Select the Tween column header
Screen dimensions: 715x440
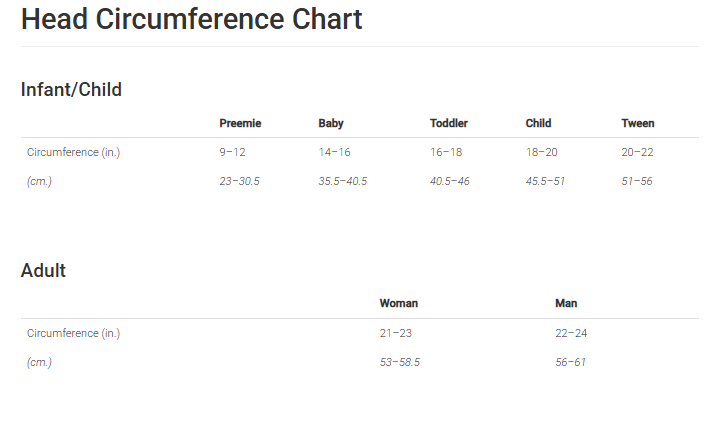(x=638, y=124)
